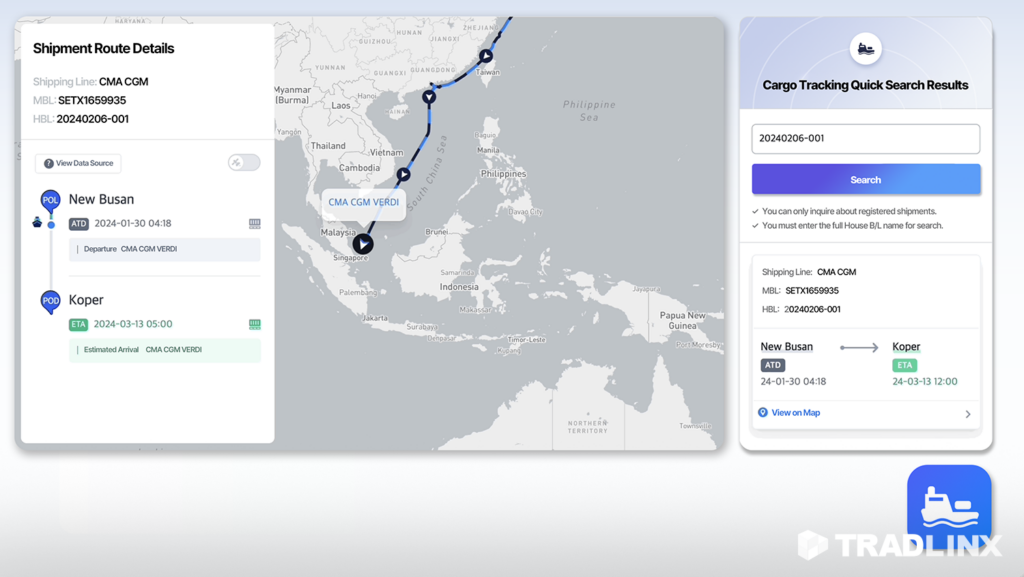Click the New Busan port name in route details
The image size is (1024, 577).
coord(101,199)
